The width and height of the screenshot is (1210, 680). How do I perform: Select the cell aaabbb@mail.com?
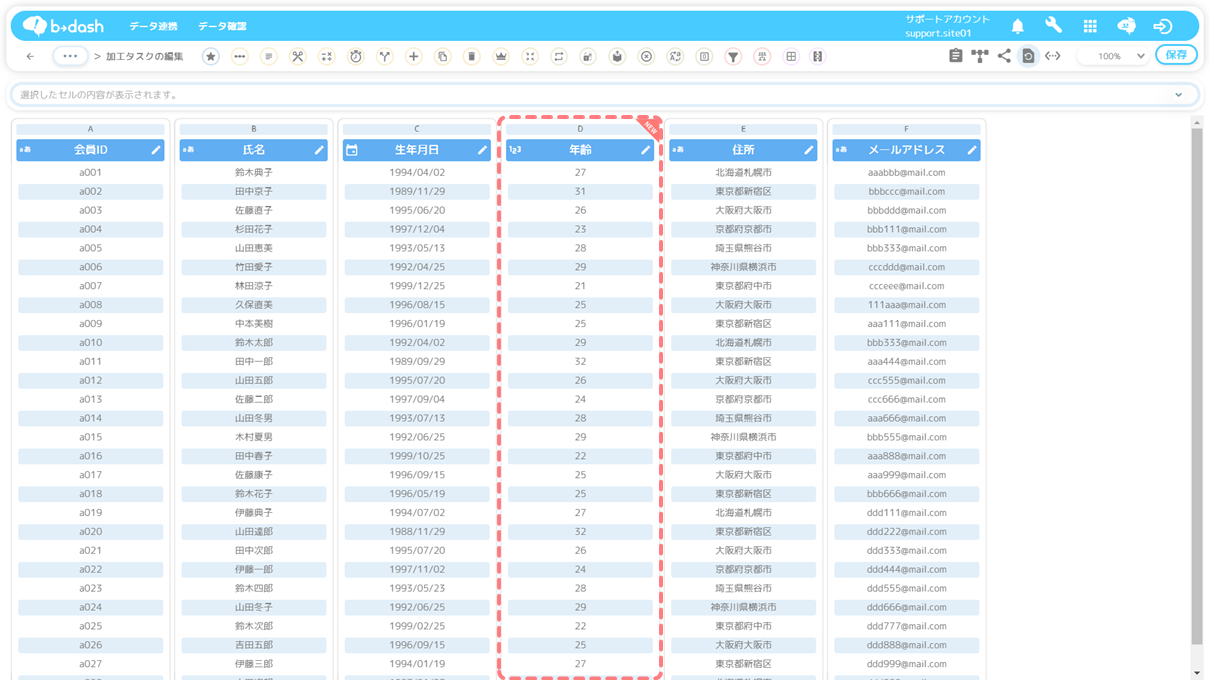tap(906, 173)
